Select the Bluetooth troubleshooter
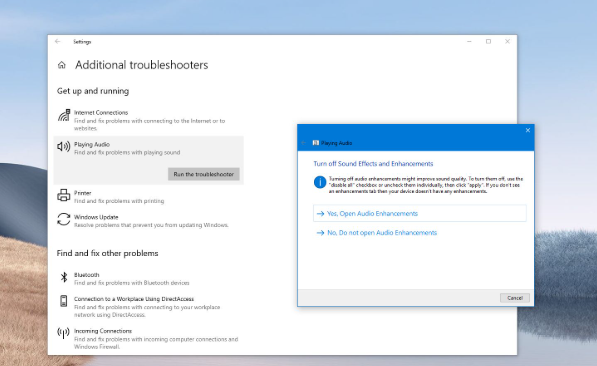Image resolution: width=597 pixels, height=366 pixels. (x=148, y=278)
